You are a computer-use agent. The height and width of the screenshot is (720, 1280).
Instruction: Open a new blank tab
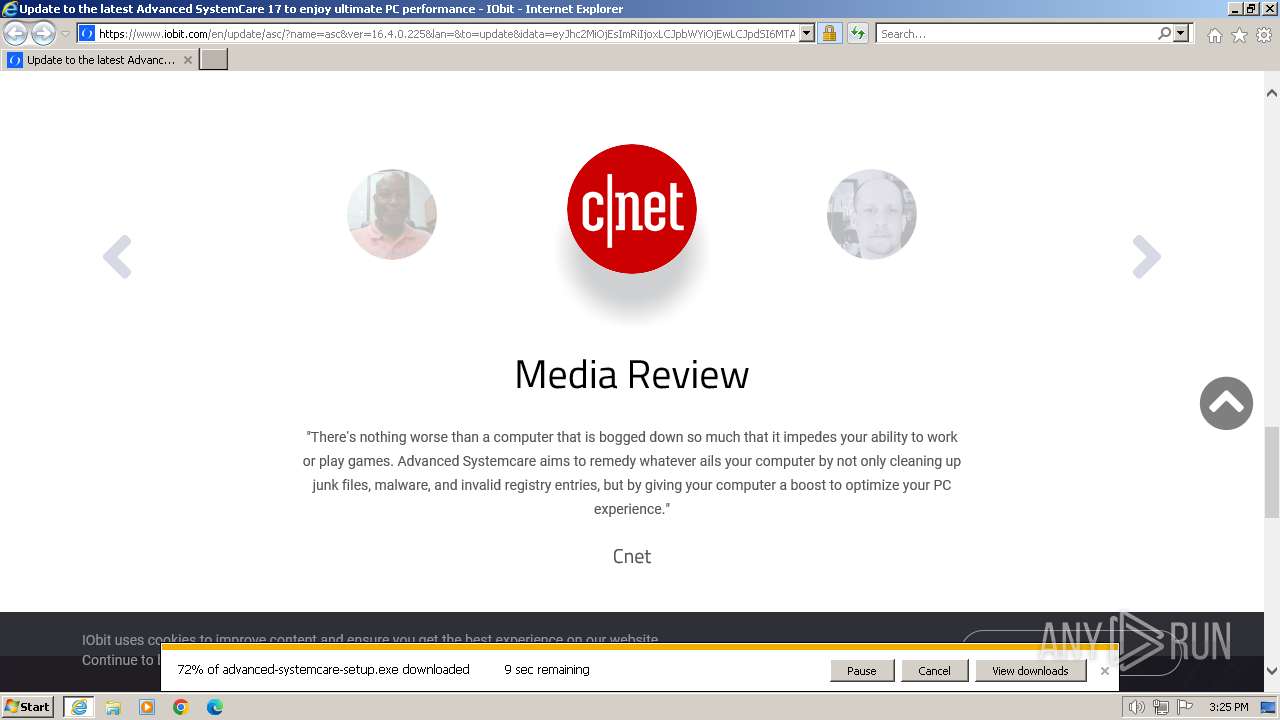[214, 60]
